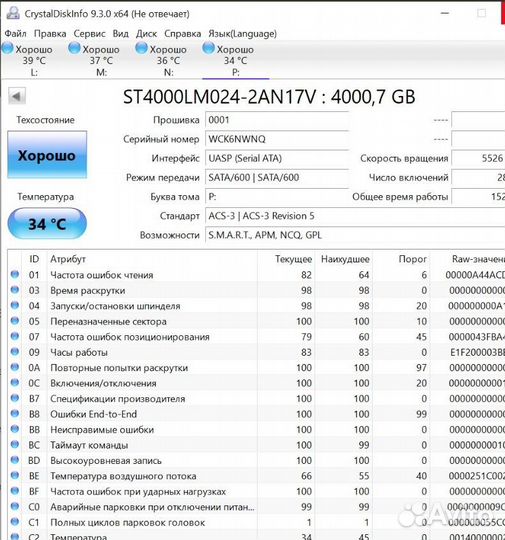The width and height of the screenshot is (505, 540).
Task: Select 'Часы работы' attribute text
Action: pyautogui.click(x=79, y=352)
